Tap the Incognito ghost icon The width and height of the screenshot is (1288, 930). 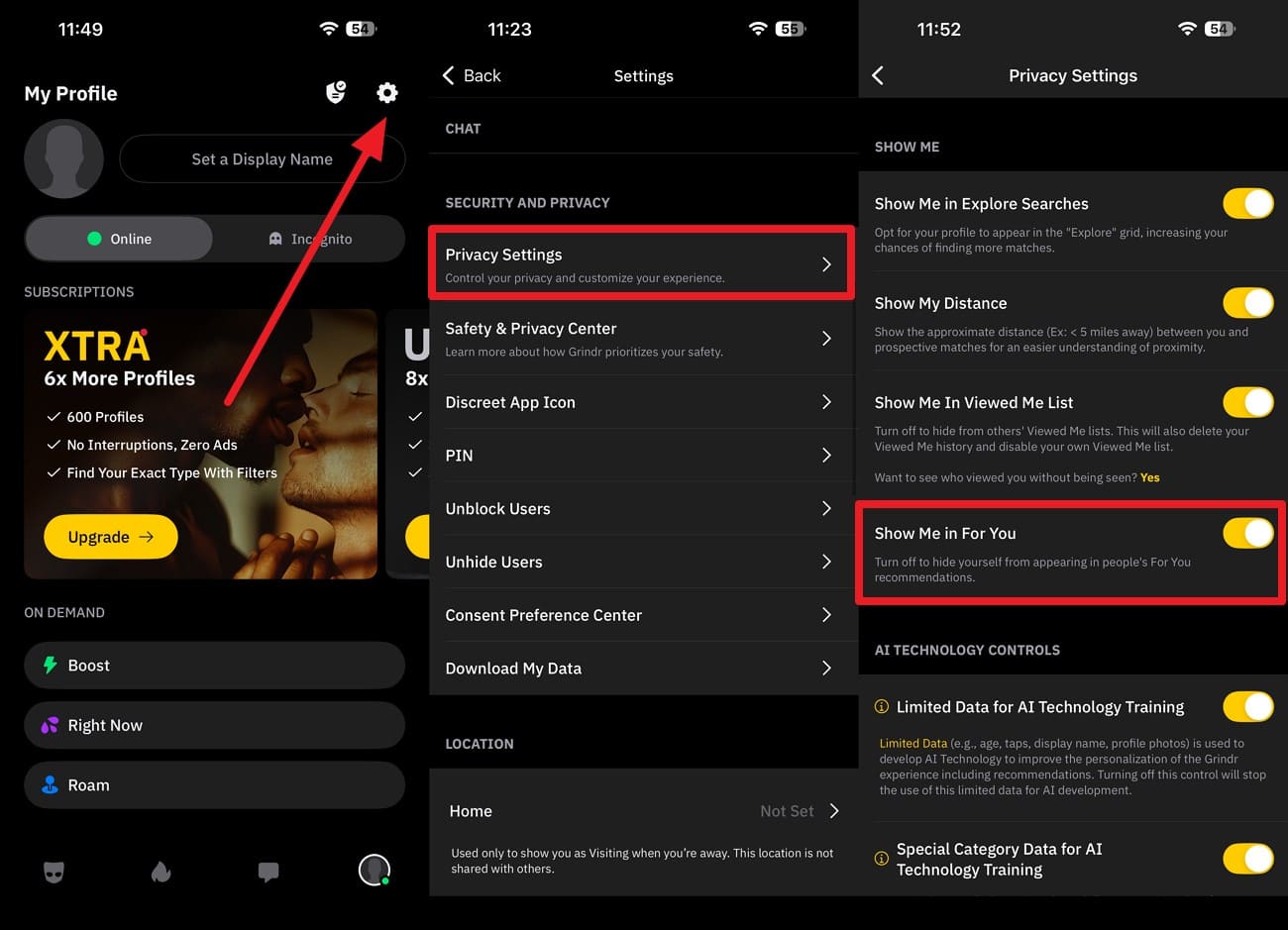click(275, 239)
